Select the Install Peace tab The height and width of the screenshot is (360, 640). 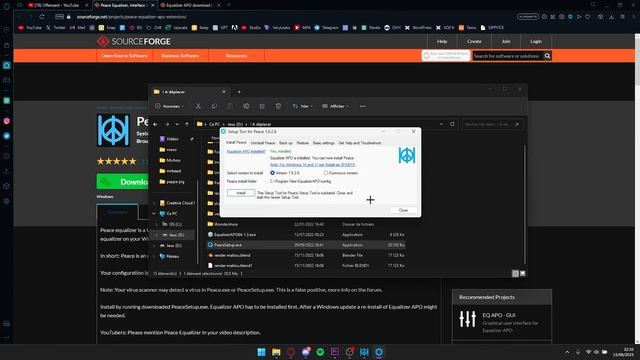(236, 142)
